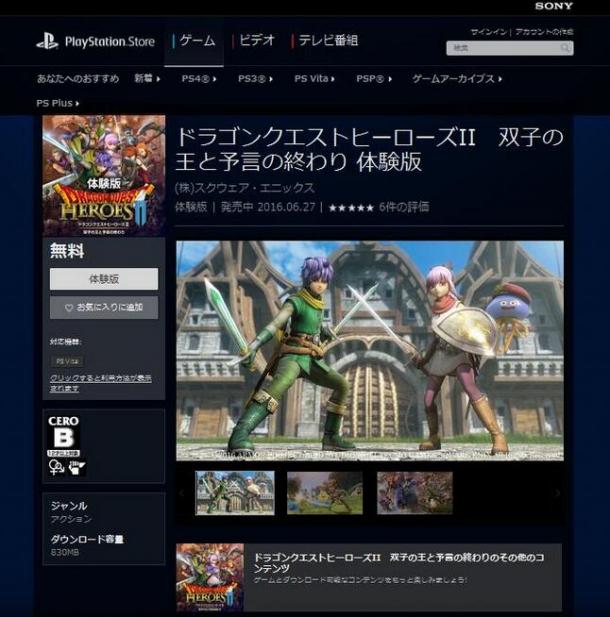The height and width of the screenshot is (617, 610).
Task: Click the five-star rating
Action: [x=351, y=207]
